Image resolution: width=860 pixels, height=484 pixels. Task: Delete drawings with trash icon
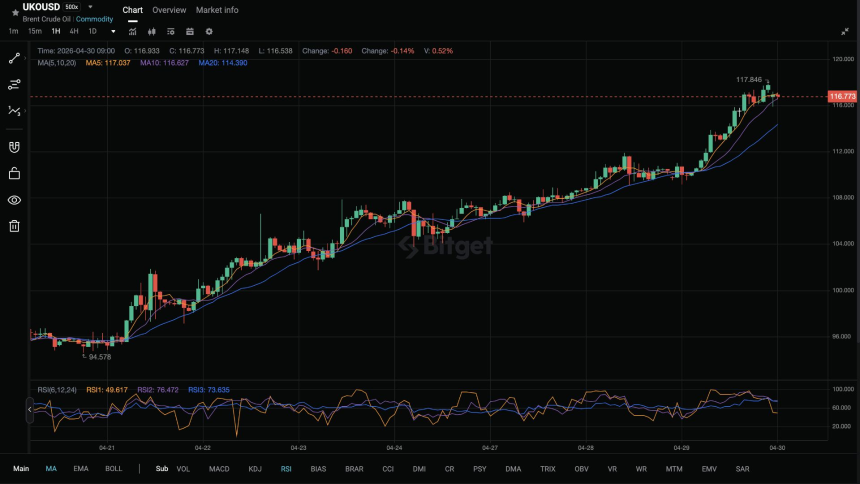coord(14,226)
